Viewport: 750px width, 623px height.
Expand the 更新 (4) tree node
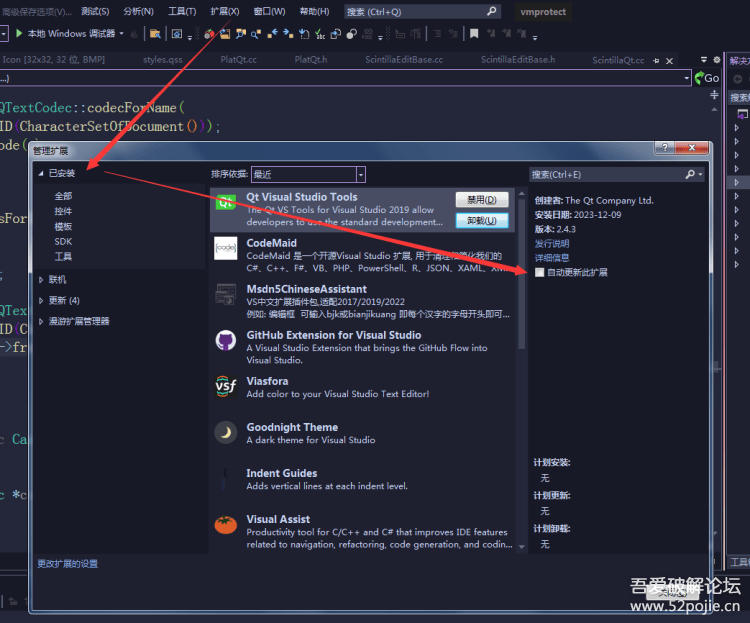click(41, 300)
